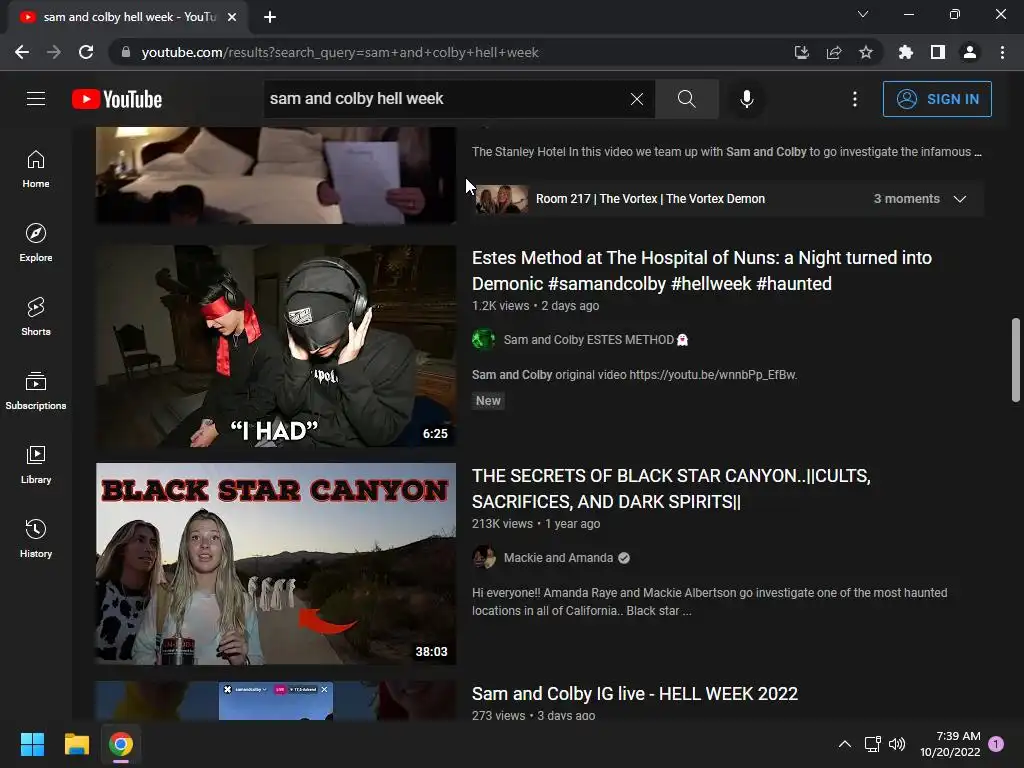
Task: Click the Stanley Hotel video thumbnail
Action: coord(276,175)
